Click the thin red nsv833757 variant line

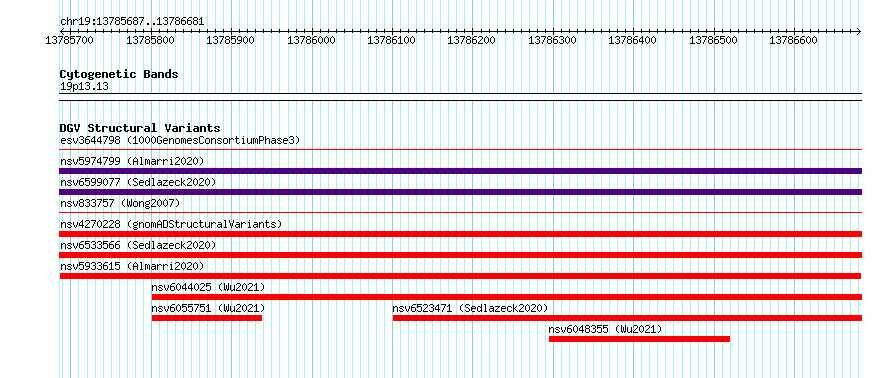(460, 213)
